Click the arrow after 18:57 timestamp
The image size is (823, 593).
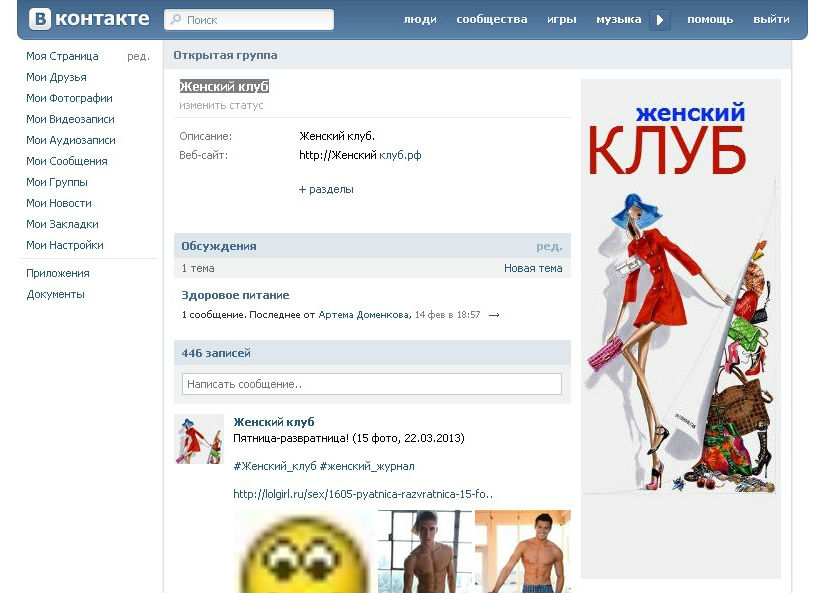click(494, 315)
